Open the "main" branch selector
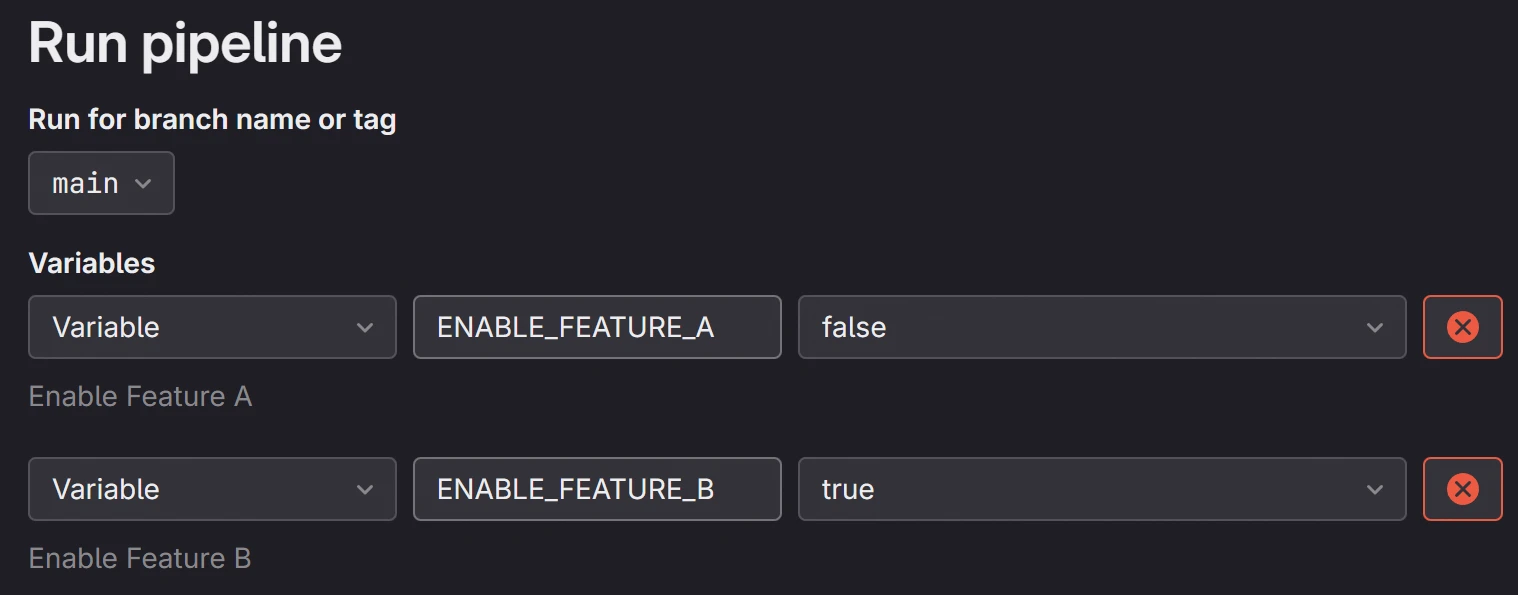The width and height of the screenshot is (1518, 595). pos(101,183)
